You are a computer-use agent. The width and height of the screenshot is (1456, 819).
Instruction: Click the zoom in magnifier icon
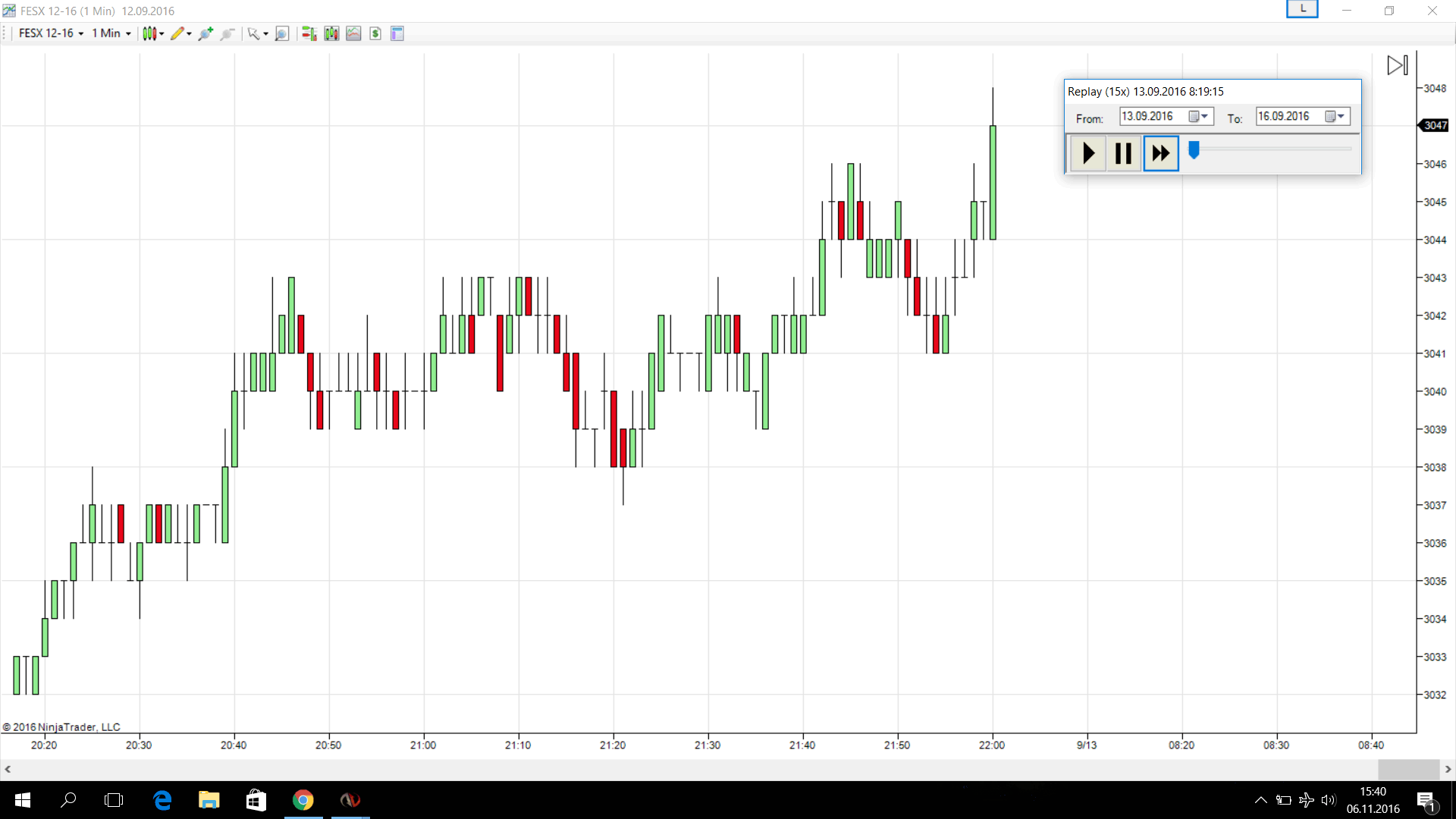[x=205, y=33]
